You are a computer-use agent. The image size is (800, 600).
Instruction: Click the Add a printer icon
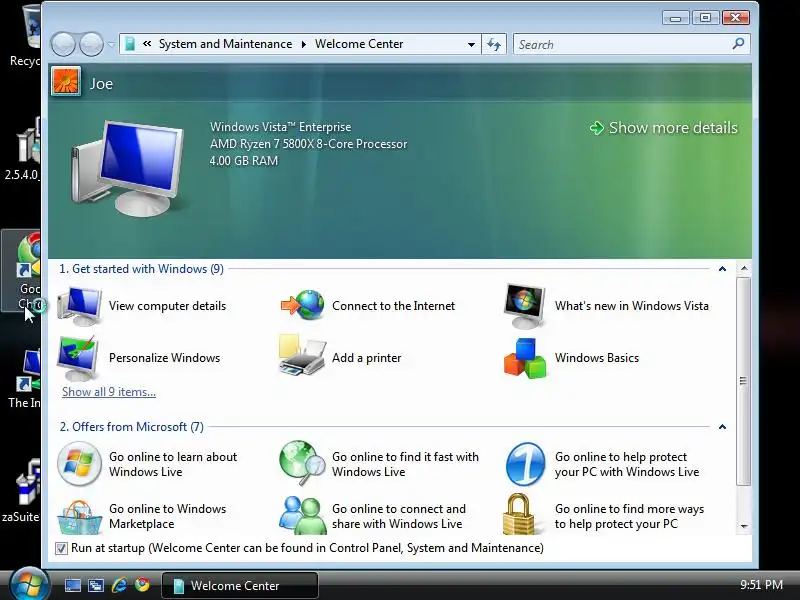[302, 356]
